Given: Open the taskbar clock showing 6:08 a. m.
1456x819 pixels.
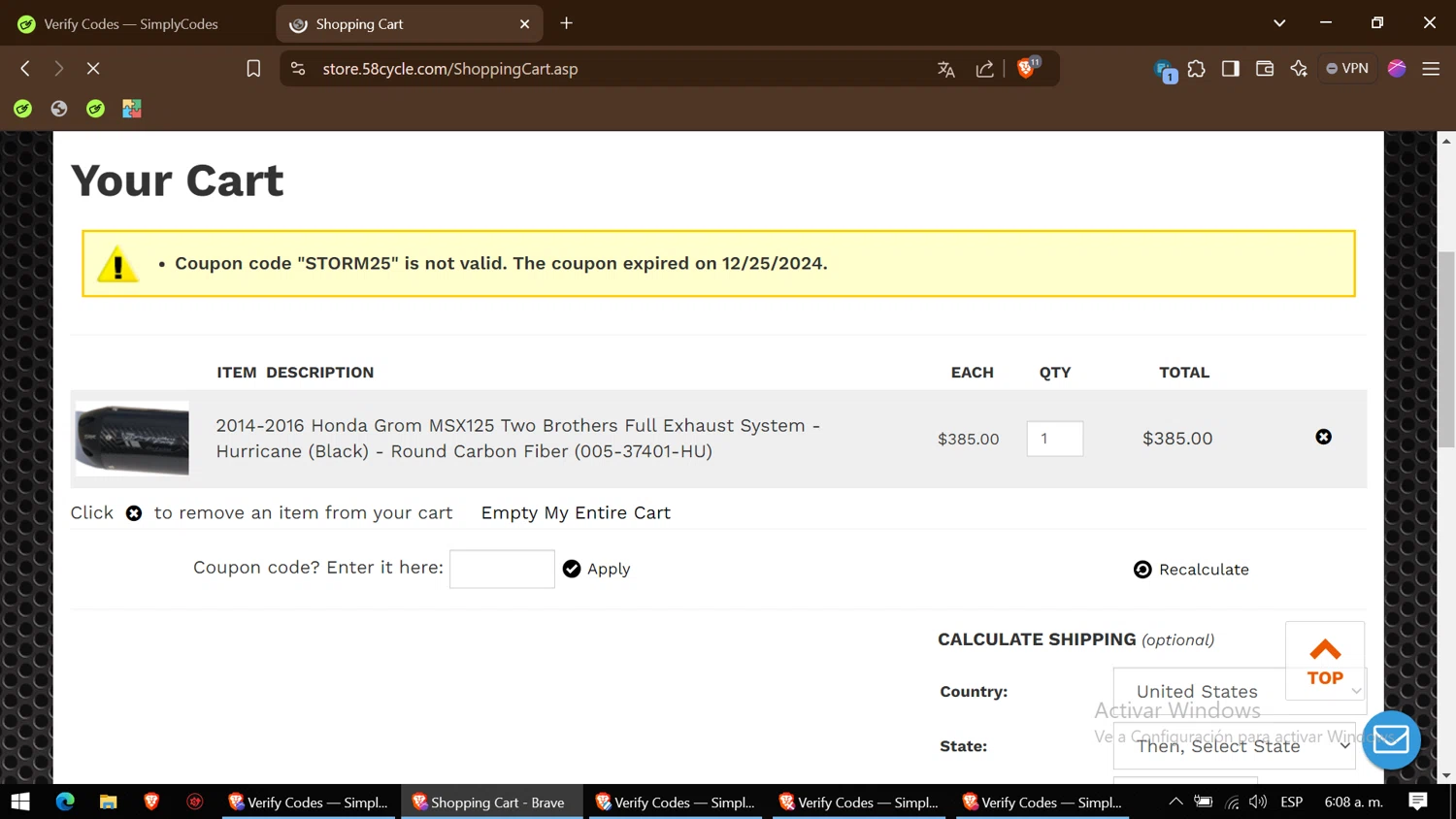Looking at the screenshot, I should coord(1354,802).
